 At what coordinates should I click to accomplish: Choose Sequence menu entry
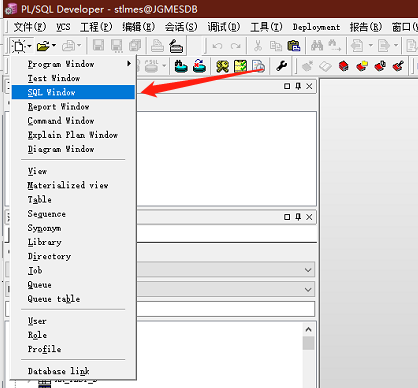click(73, 214)
